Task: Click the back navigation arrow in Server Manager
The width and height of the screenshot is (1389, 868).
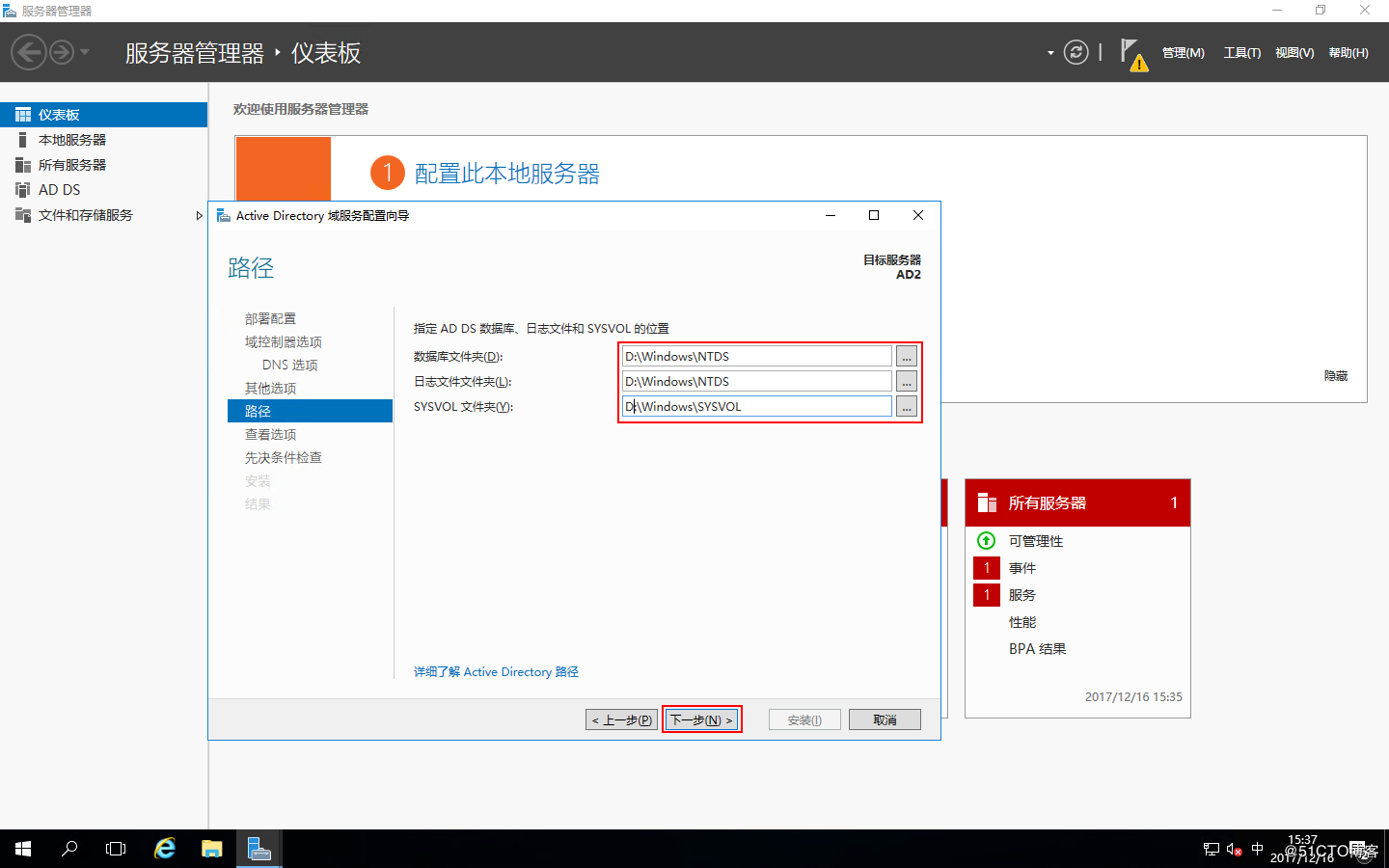Action: pyautogui.click(x=29, y=52)
